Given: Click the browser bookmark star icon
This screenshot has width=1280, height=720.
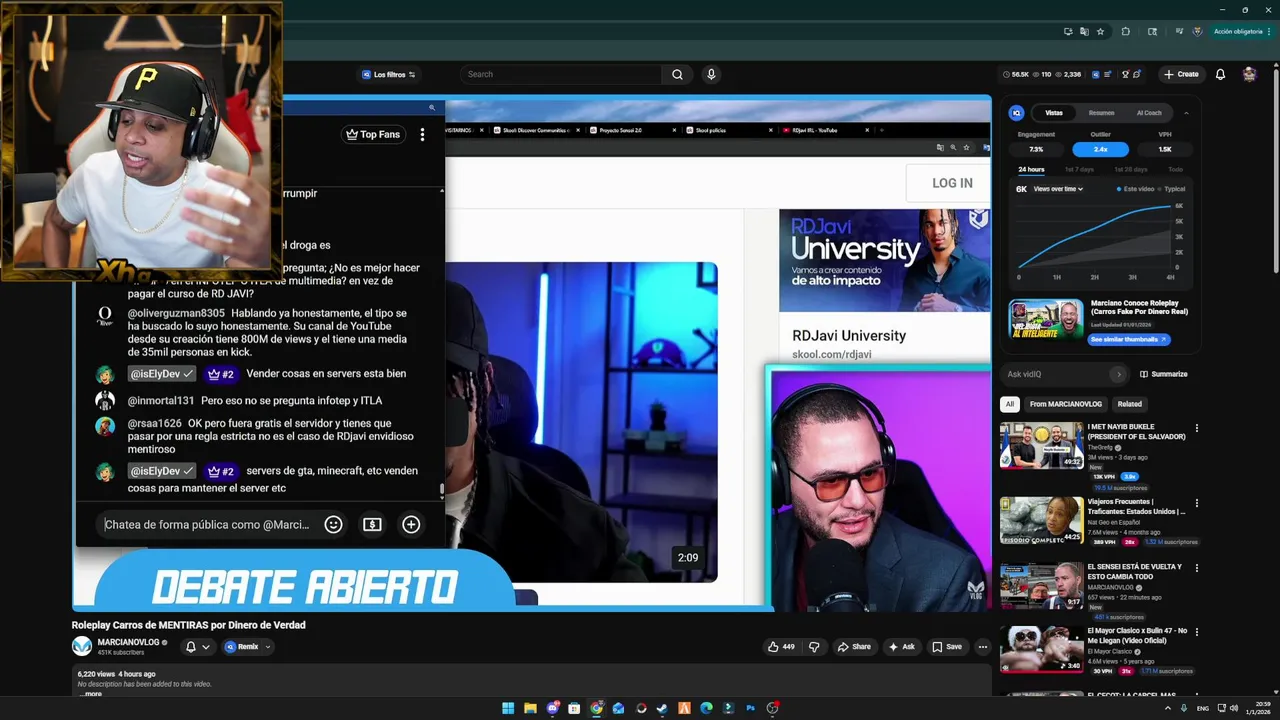Looking at the screenshot, I should point(1100,31).
